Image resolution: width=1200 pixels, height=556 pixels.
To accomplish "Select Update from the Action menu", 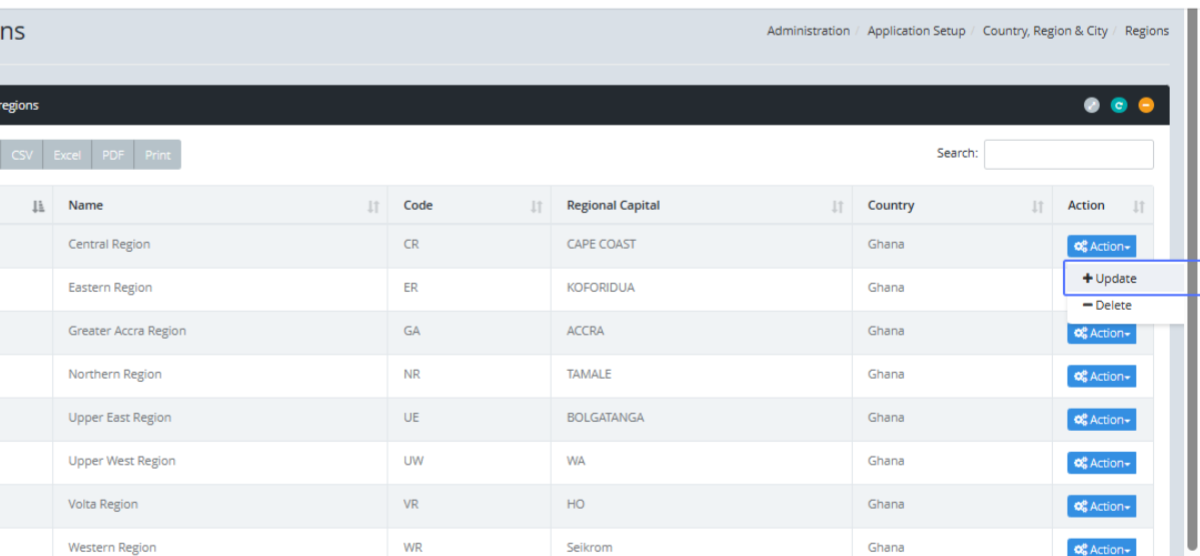I will [x=1110, y=279].
